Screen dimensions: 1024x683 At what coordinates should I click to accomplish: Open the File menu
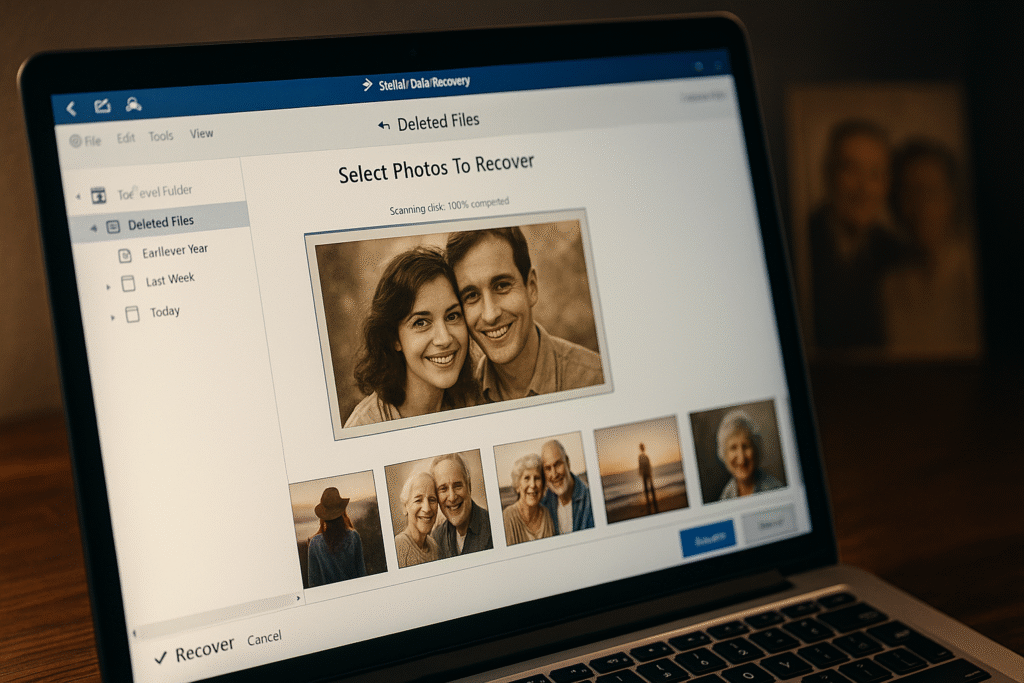86,141
